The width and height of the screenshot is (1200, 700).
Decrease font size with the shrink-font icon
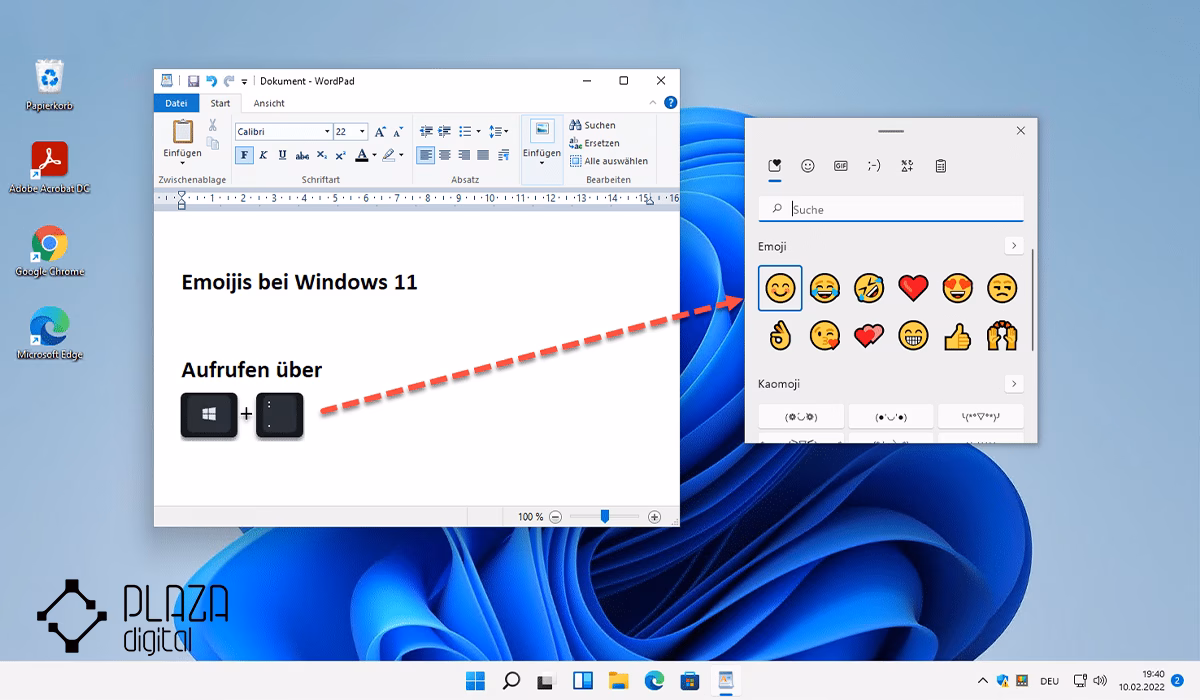coord(398,131)
